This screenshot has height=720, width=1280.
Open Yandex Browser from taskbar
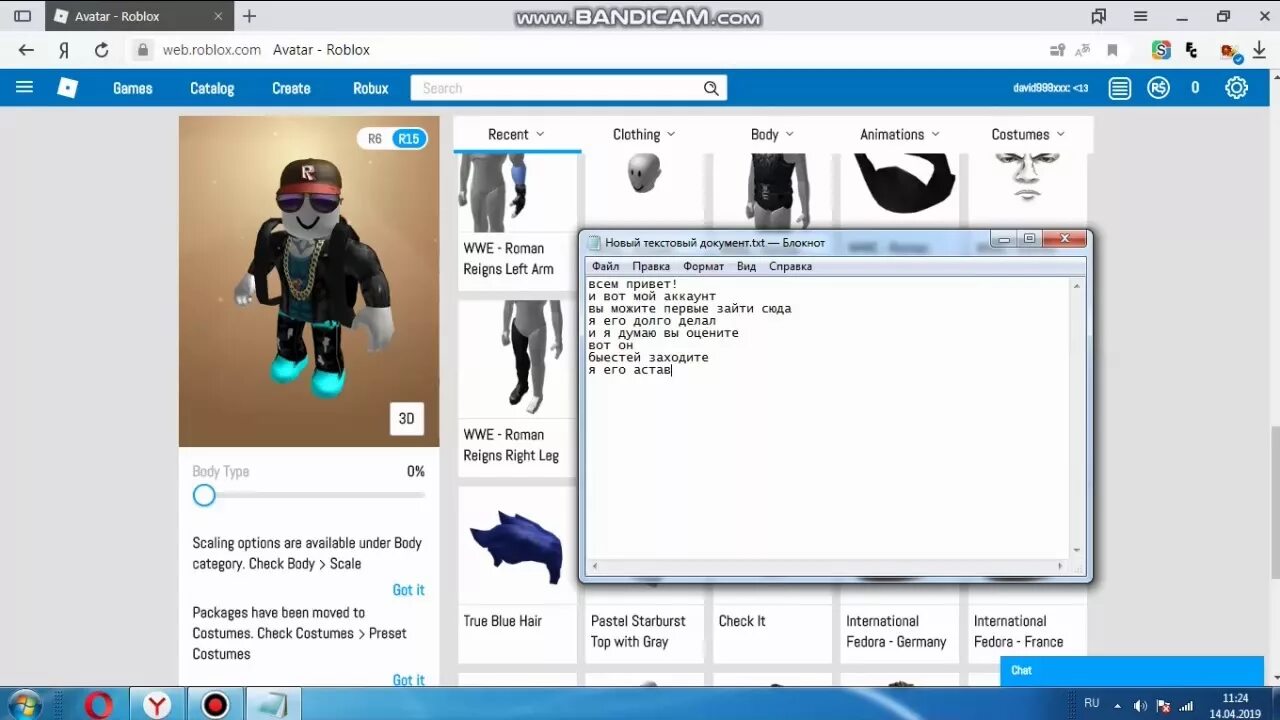[x=157, y=704]
